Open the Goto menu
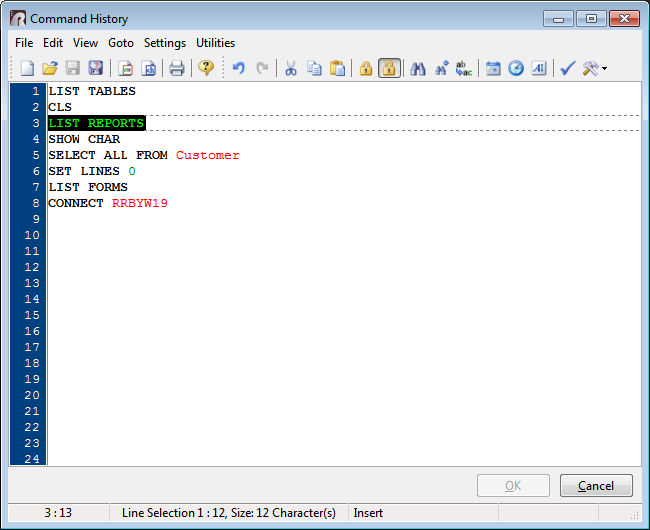The height and width of the screenshot is (530, 650). point(121,43)
